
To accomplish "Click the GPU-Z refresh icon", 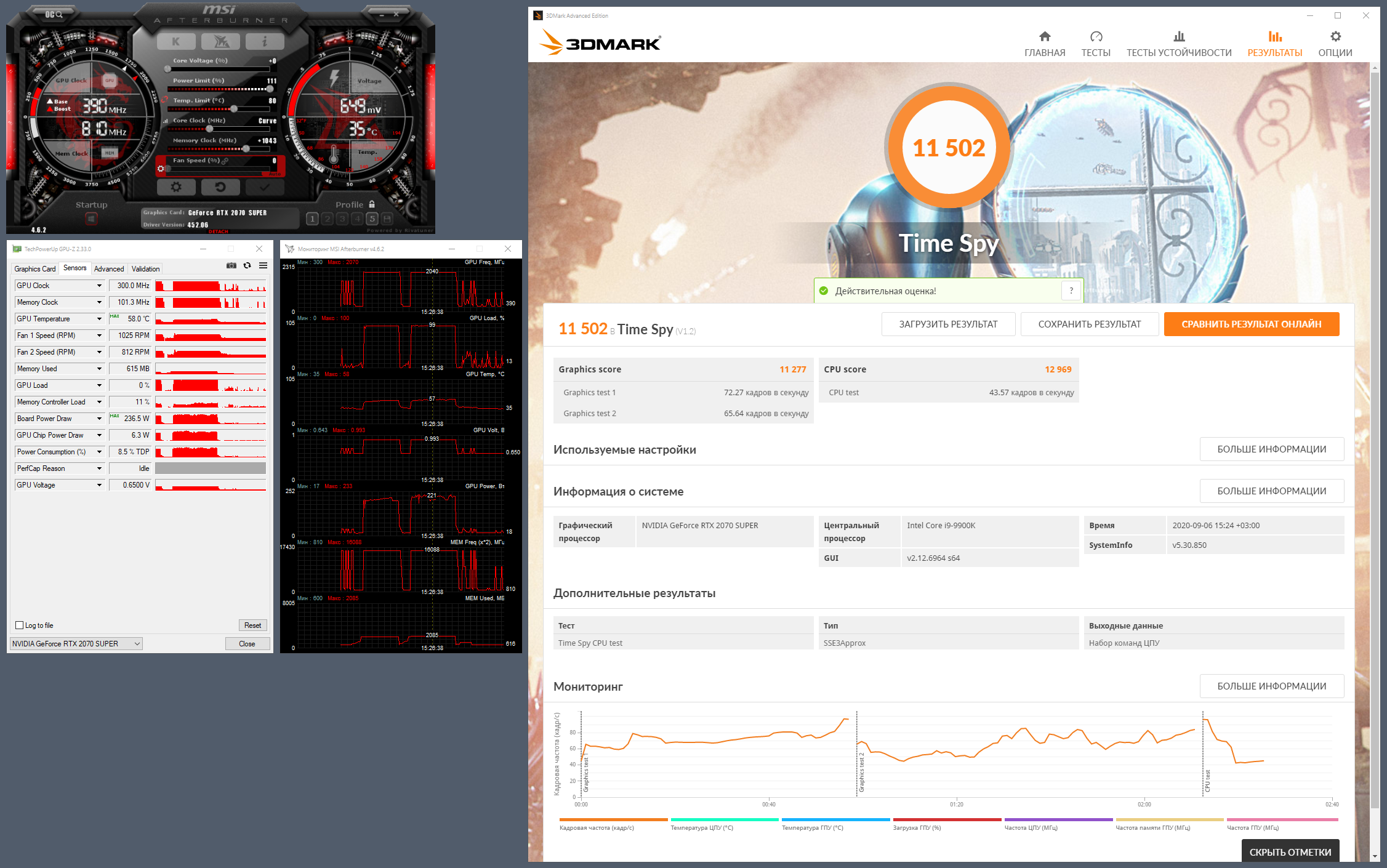I will 247,266.
